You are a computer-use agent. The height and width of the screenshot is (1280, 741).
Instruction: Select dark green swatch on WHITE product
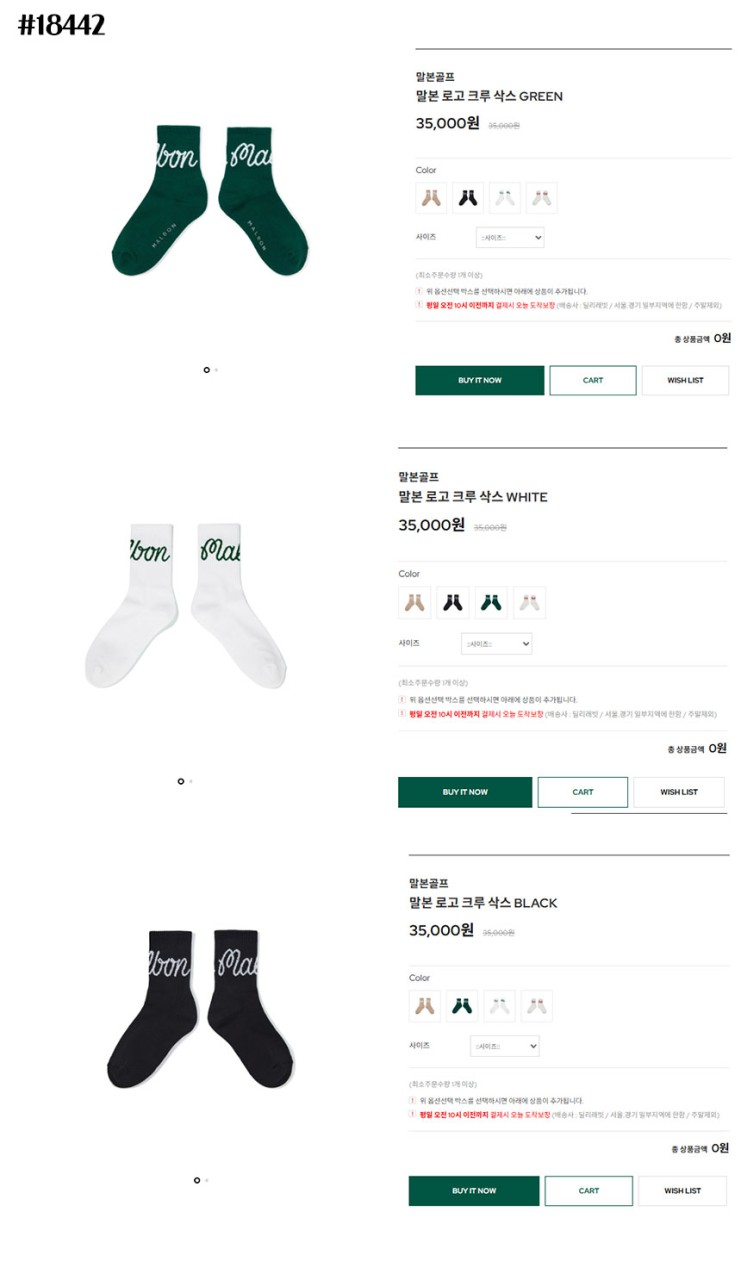[x=491, y=602]
